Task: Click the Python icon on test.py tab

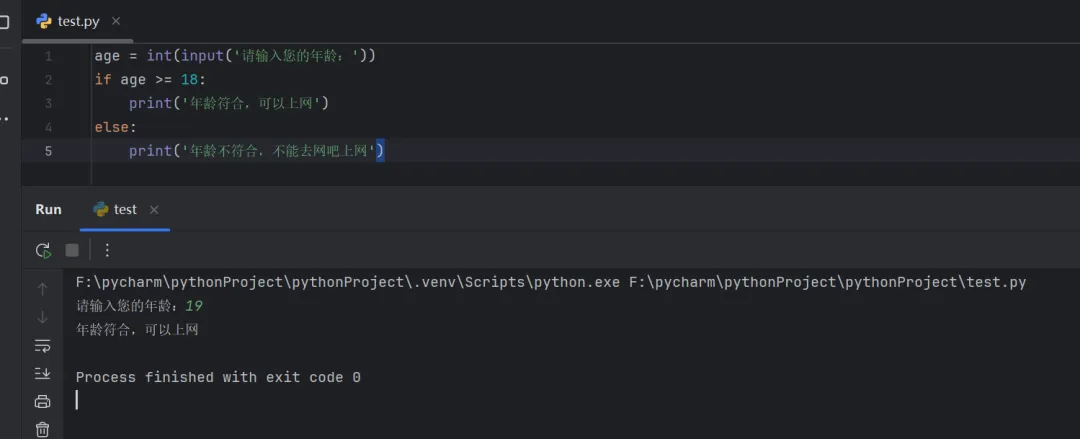Action: tap(44, 21)
